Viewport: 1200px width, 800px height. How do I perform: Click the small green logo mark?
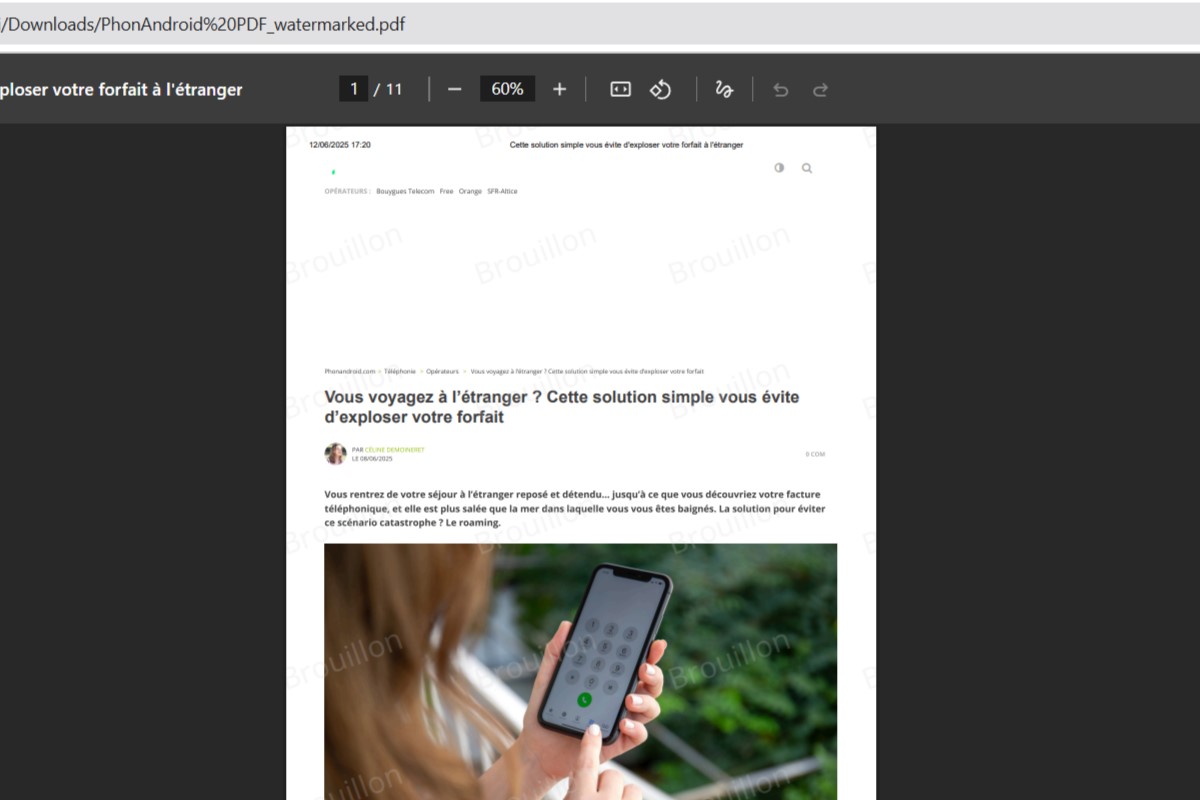[x=333, y=172]
